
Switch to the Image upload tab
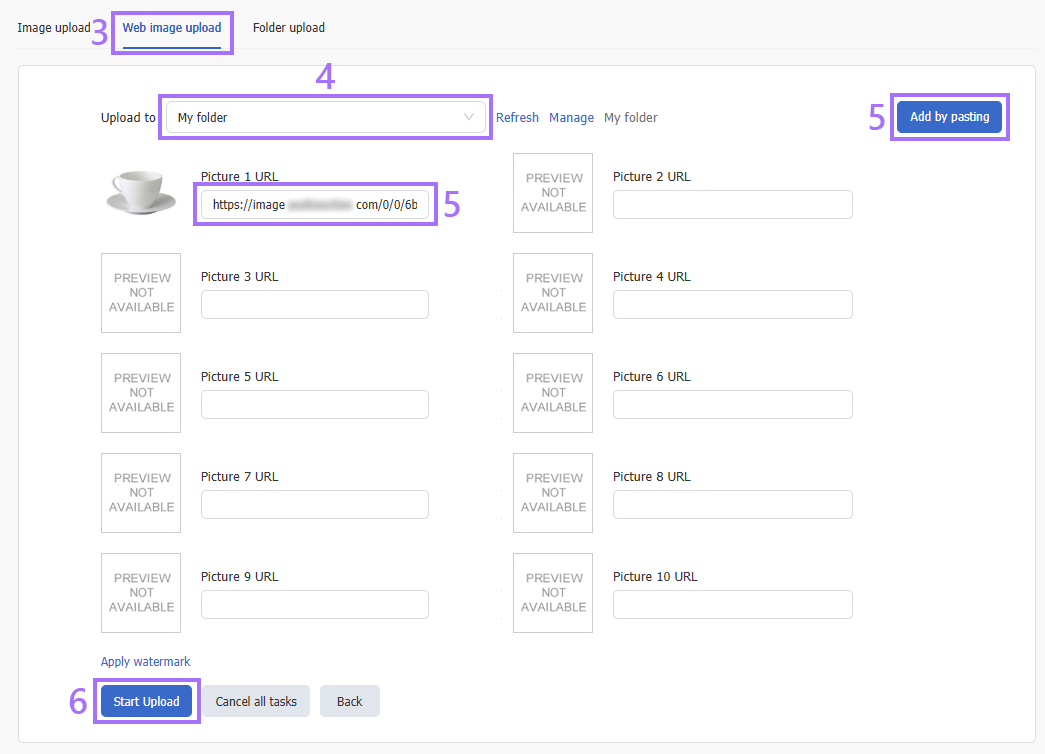point(53,28)
